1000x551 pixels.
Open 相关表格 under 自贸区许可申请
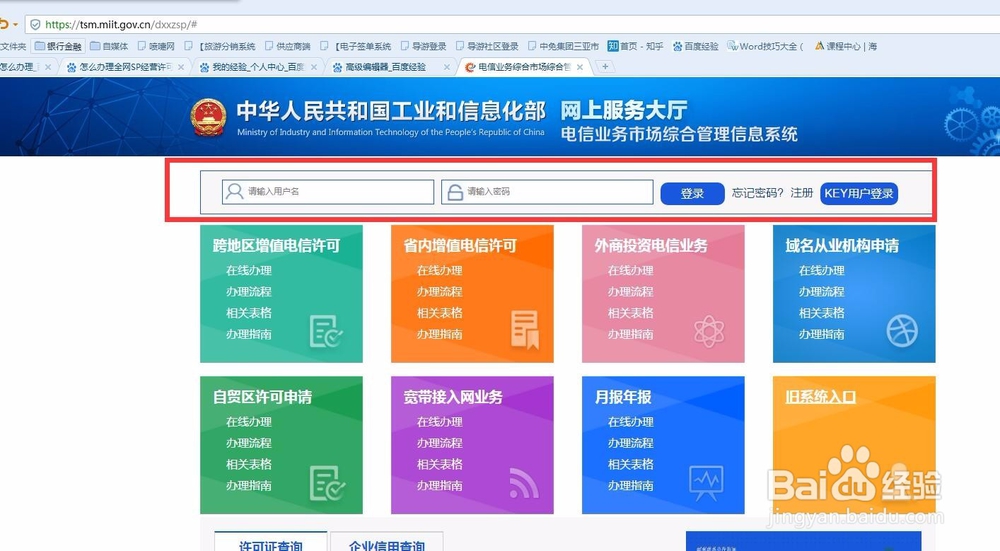click(x=249, y=464)
